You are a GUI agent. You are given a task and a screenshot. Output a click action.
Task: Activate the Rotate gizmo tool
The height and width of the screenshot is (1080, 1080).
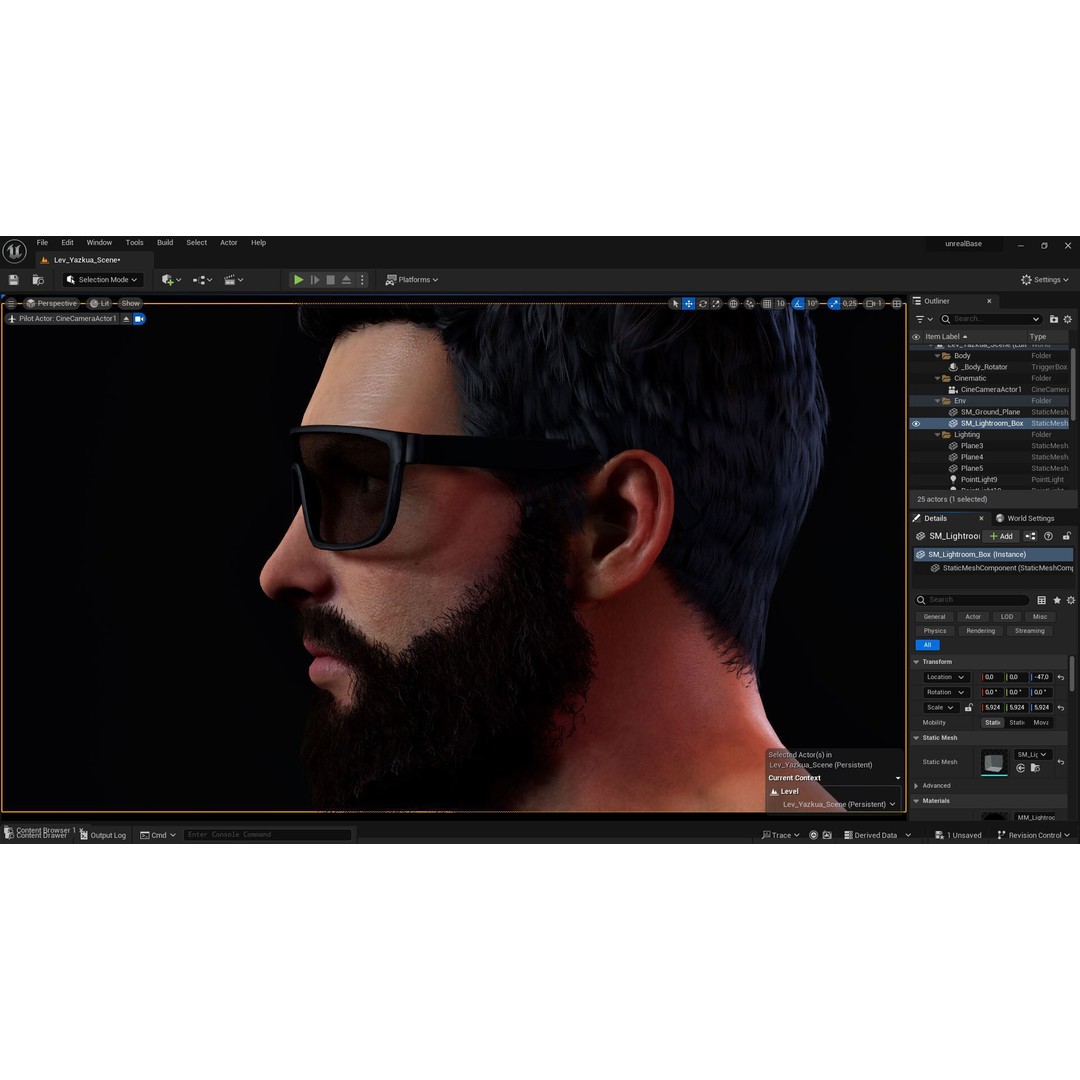[x=703, y=304]
